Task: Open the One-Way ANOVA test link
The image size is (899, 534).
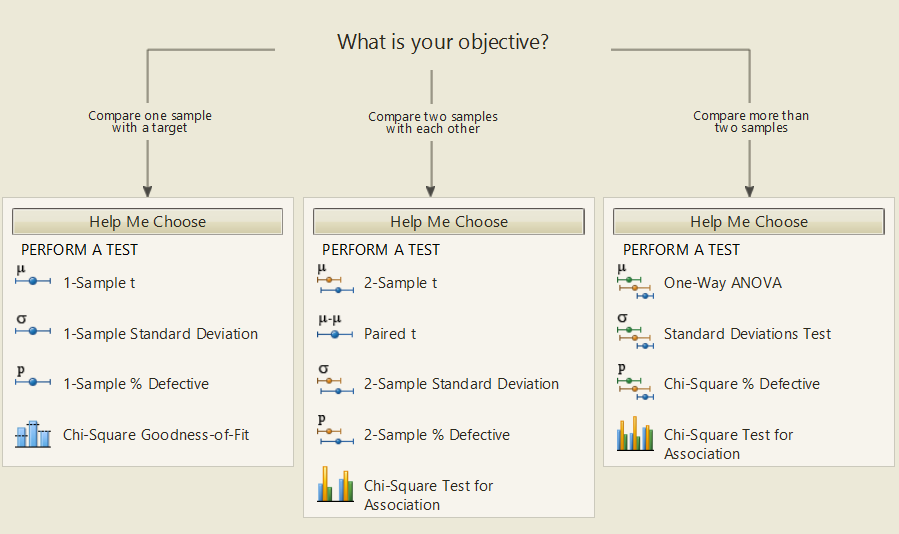Action: [x=723, y=283]
